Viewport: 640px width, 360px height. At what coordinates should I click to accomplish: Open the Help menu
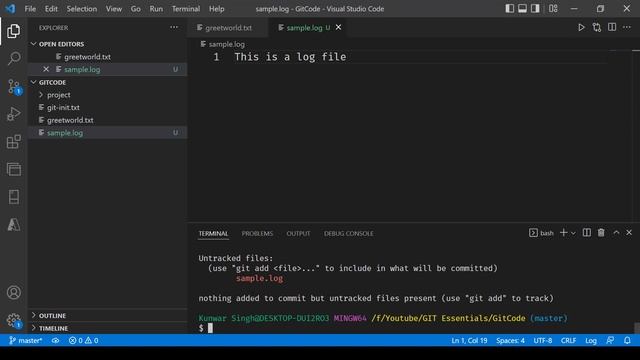click(217, 9)
